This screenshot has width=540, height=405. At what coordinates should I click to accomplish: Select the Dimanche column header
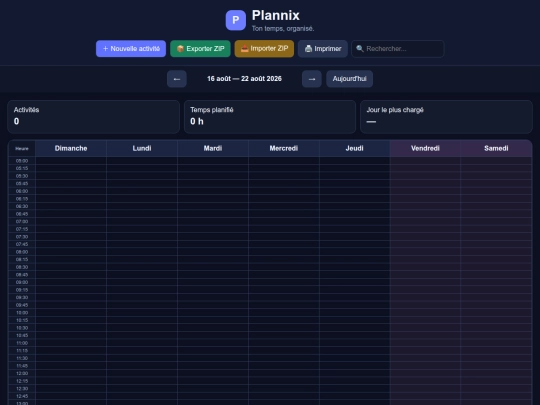pos(71,148)
